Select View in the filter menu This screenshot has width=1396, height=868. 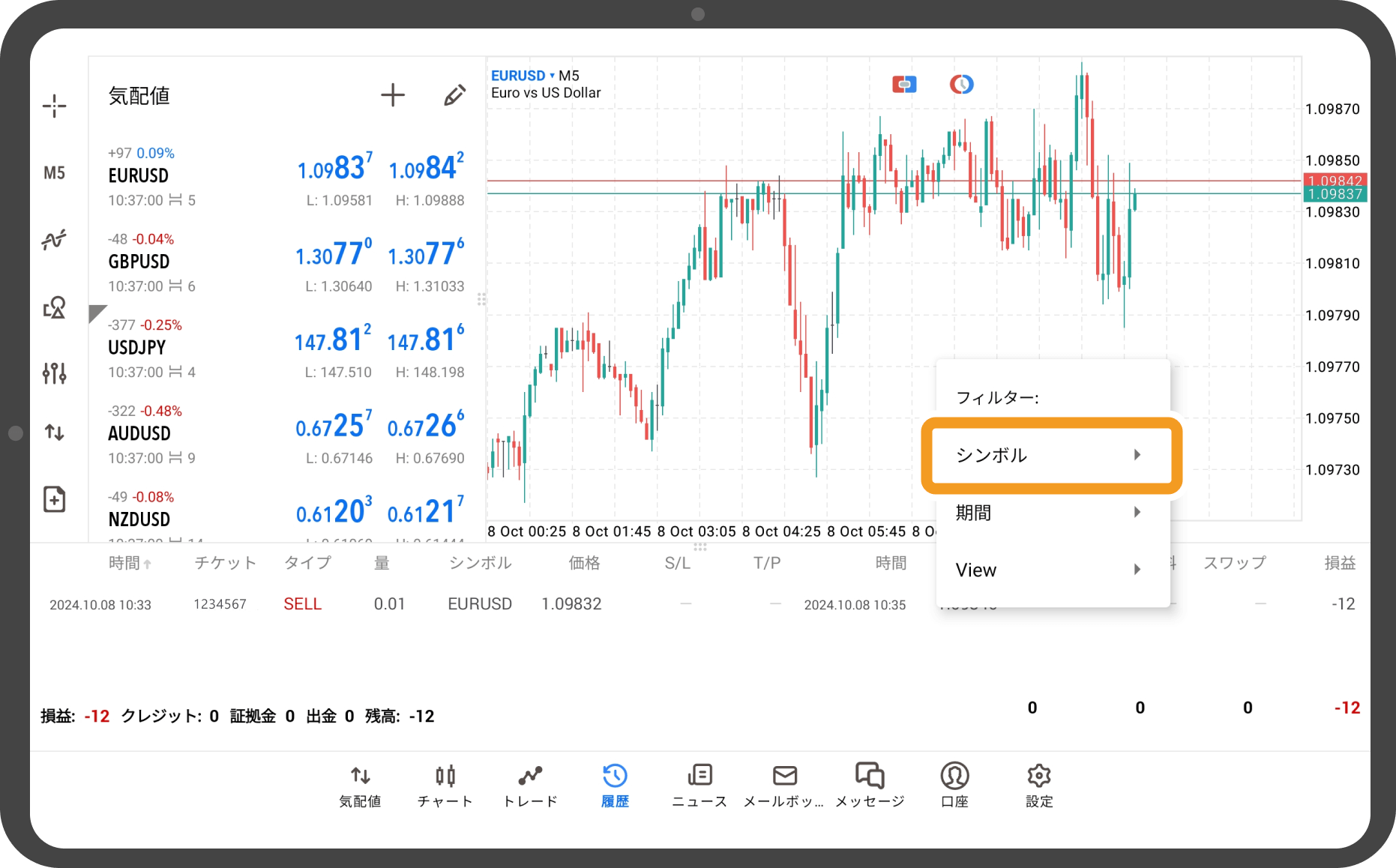(1052, 570)
